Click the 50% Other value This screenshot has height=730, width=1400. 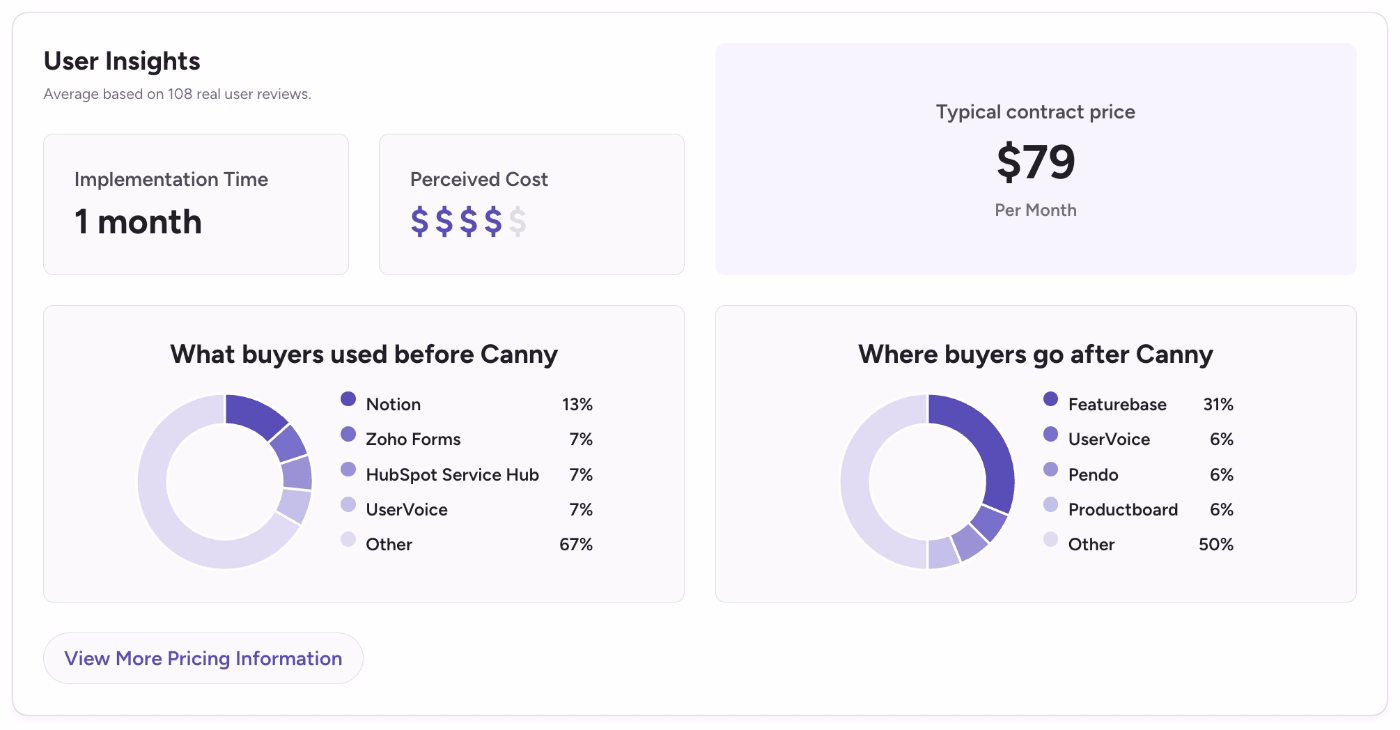(x=1216, y=544)
